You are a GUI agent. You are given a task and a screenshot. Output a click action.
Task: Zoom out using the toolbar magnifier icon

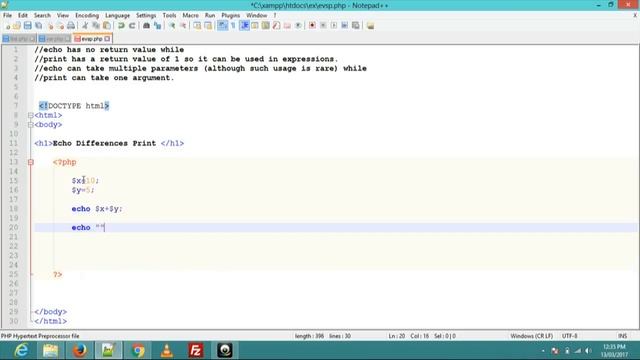pyautogui.click(x=183, y=26)
